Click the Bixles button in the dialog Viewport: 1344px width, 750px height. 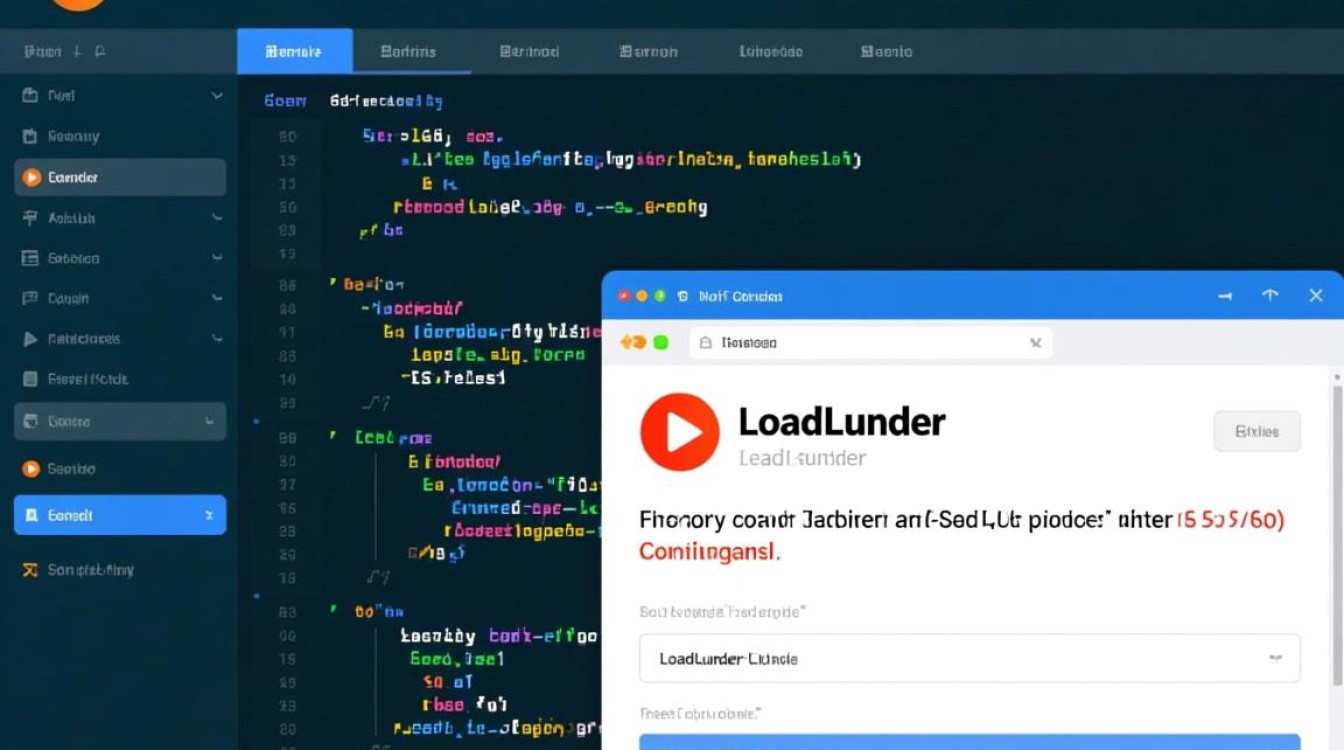tap(1257, 431)
